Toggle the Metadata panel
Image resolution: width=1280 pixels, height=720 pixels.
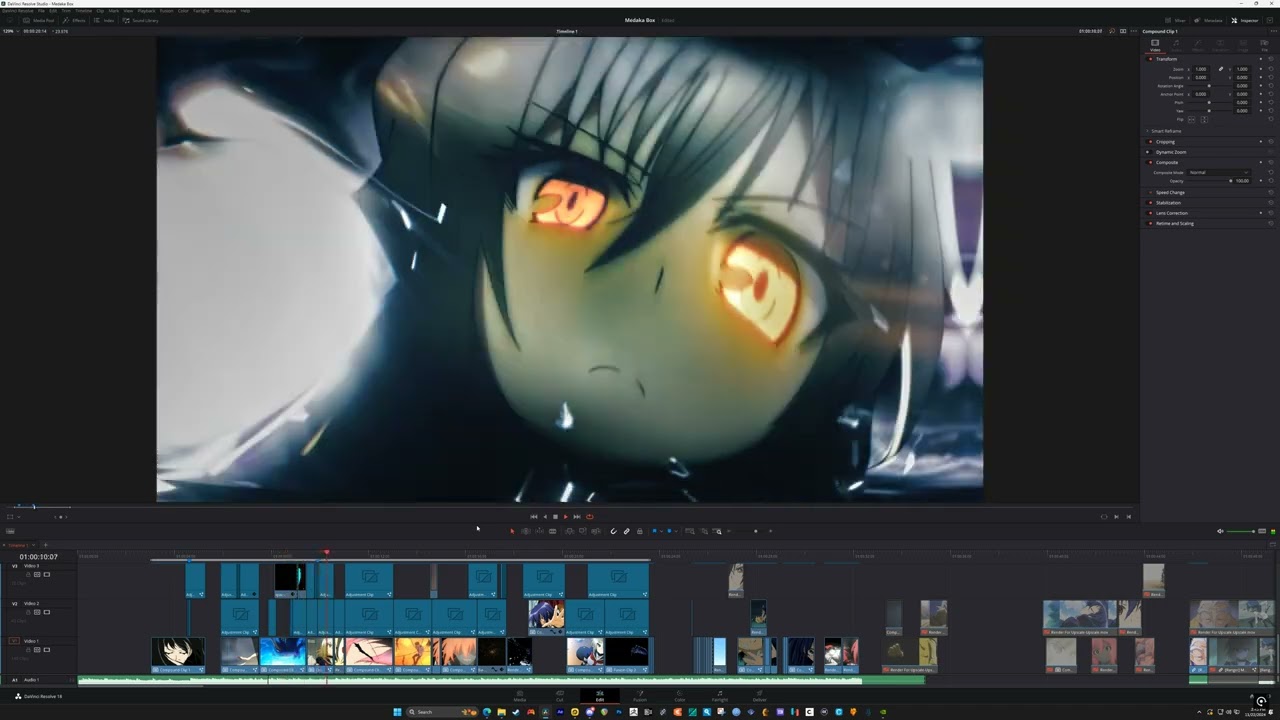click(1209, 20)
